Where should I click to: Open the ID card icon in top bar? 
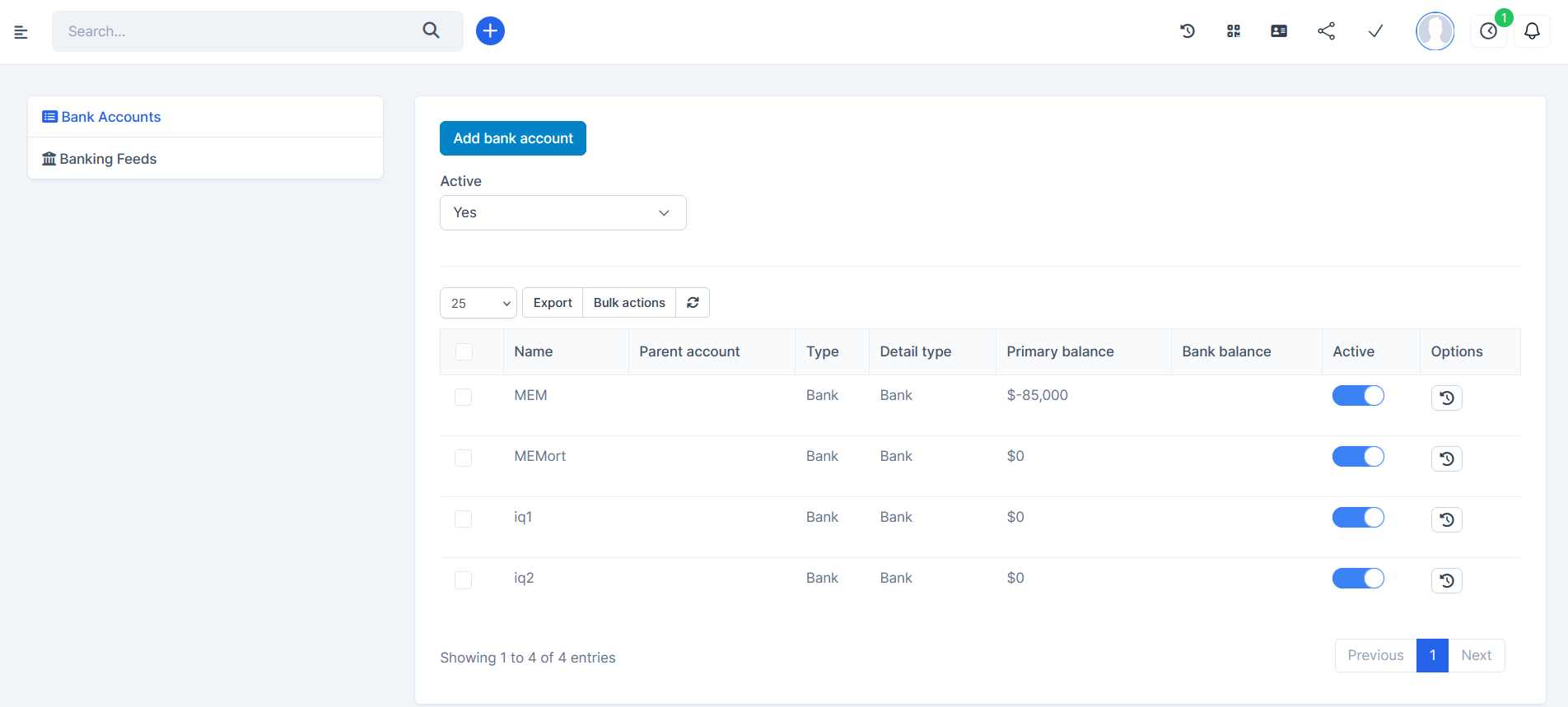(1279, 31)
